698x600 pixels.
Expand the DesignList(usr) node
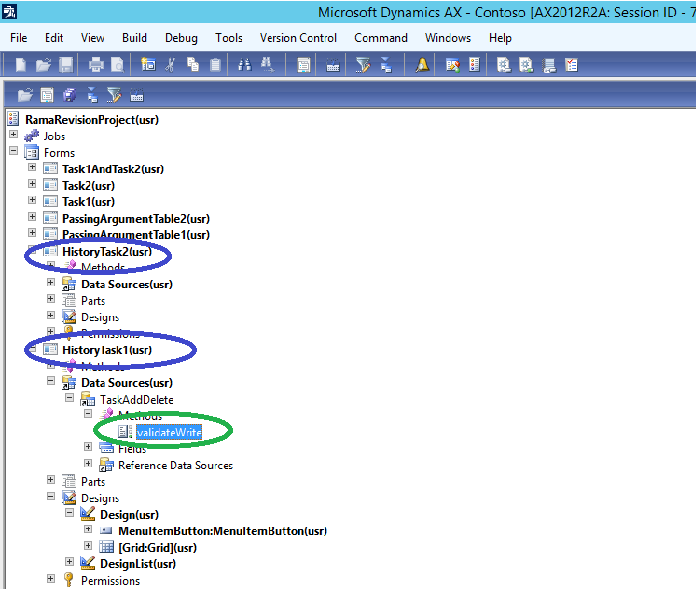(69, 562)
